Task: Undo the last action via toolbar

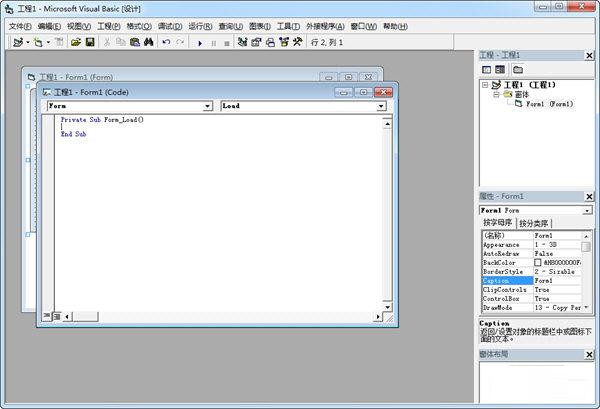Action: point(166,42)
